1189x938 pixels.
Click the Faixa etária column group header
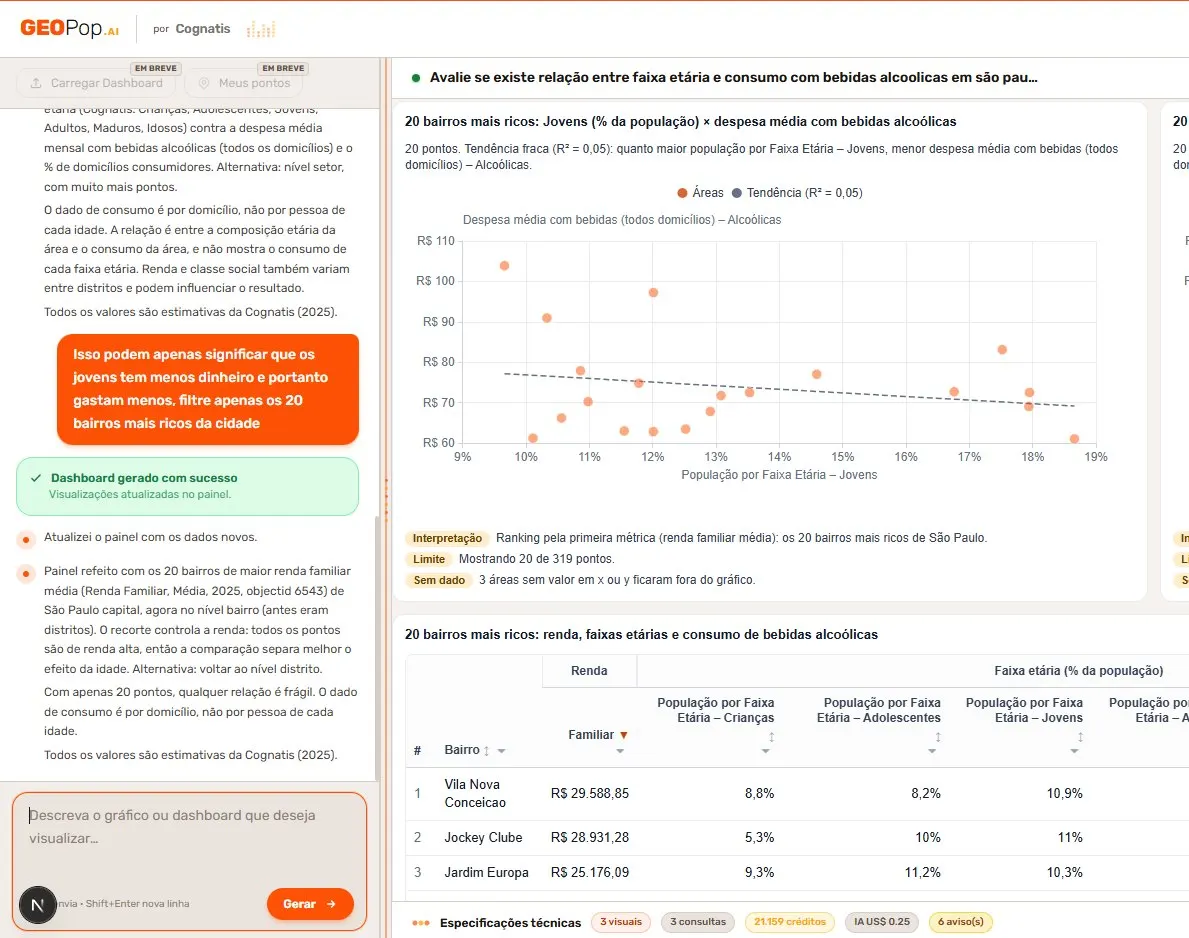[x=1078, y=670]
